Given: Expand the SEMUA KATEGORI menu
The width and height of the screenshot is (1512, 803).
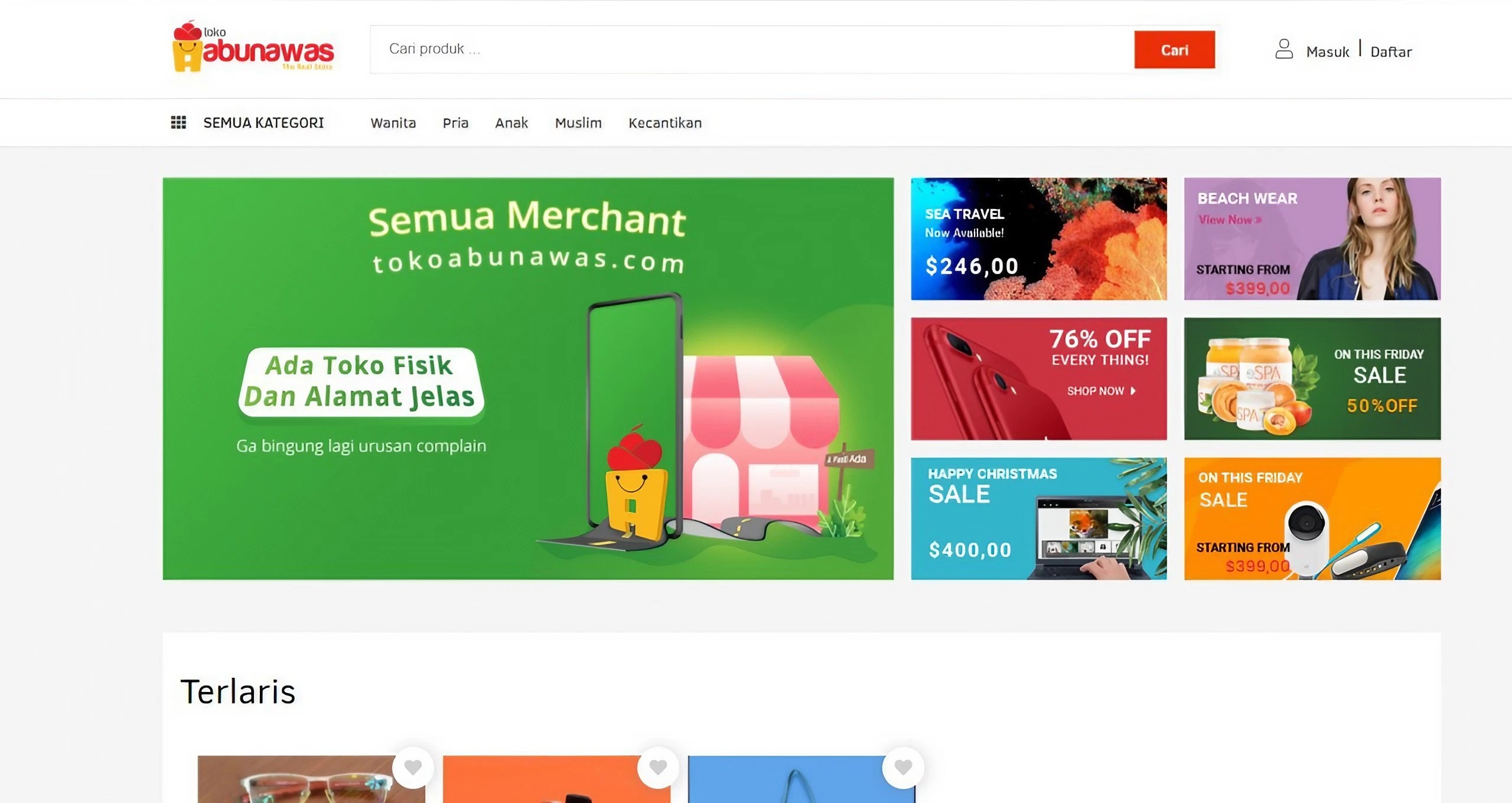Looking at the screenshot, I should (263, 123).
